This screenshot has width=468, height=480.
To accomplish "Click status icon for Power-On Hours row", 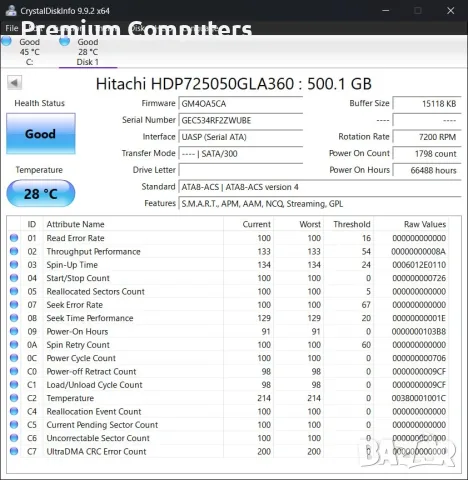I will (14, 331).
